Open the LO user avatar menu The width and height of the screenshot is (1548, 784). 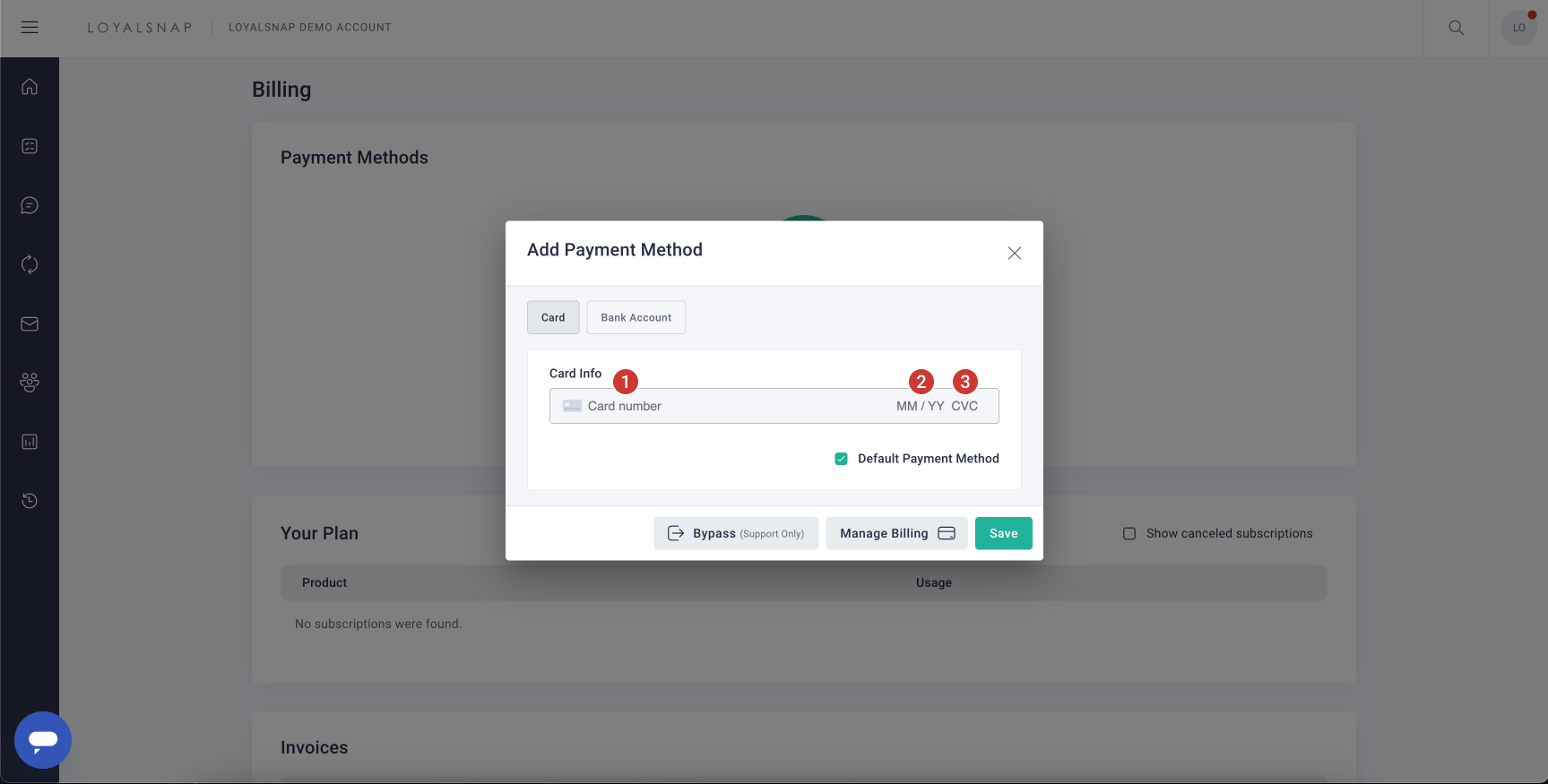(1518, 28)
